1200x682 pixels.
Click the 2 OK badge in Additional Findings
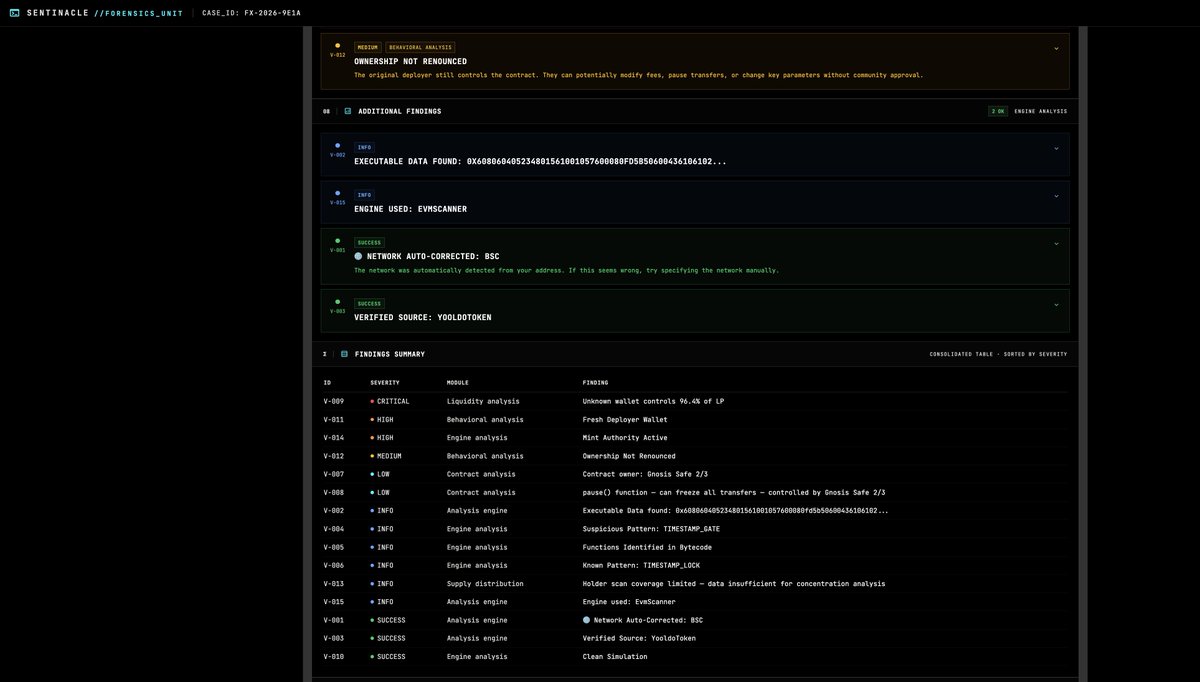click(998, 111)
